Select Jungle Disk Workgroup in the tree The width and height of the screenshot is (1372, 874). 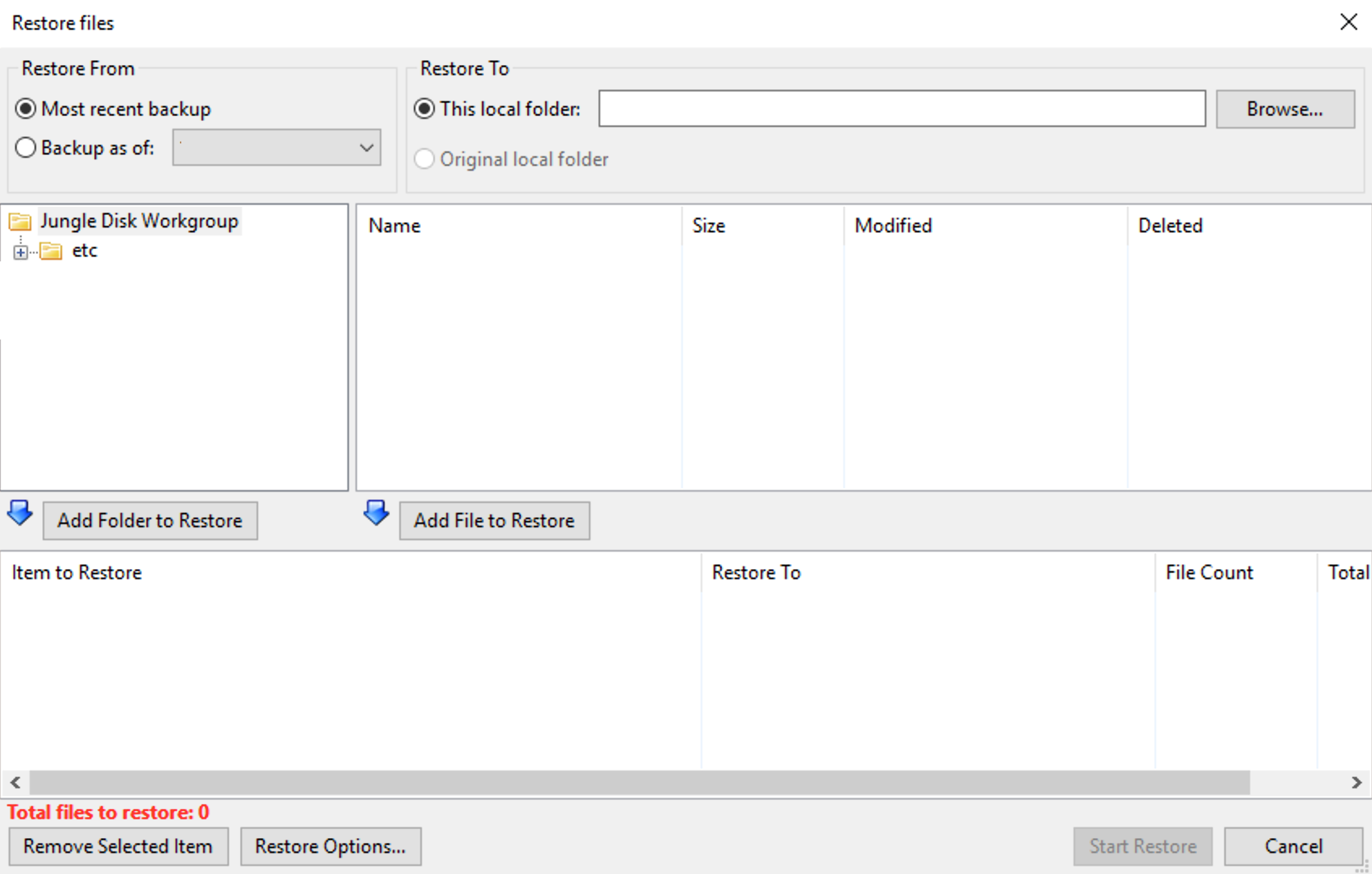(139, 221)
